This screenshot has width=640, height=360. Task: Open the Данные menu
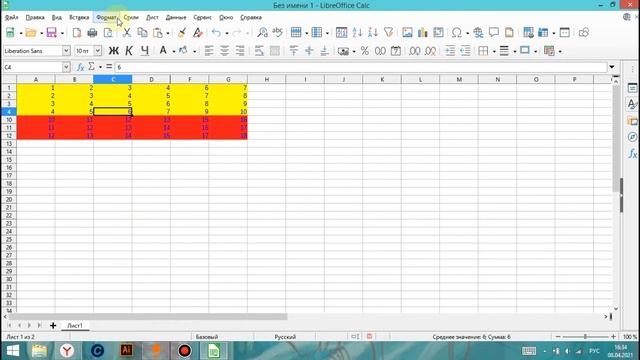coord(176,18)
